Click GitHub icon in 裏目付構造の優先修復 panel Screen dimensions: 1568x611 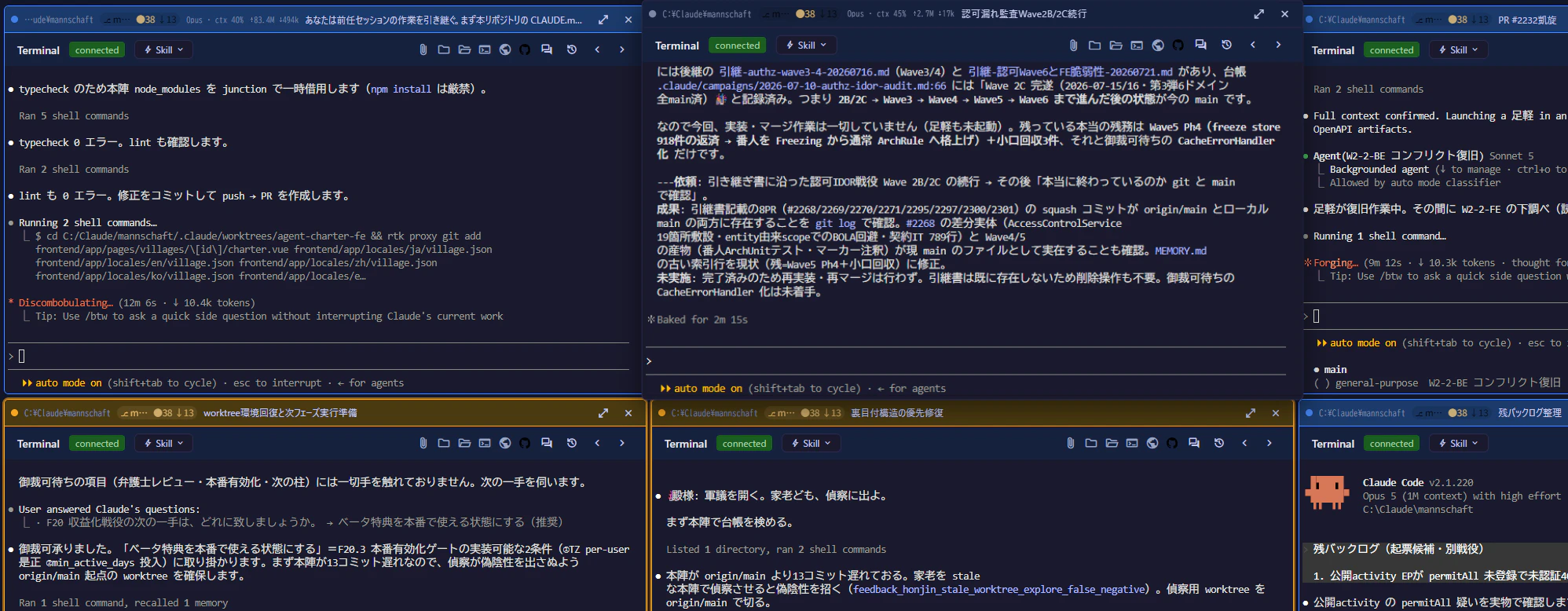pyautogui.click(x=1172, y=443)
